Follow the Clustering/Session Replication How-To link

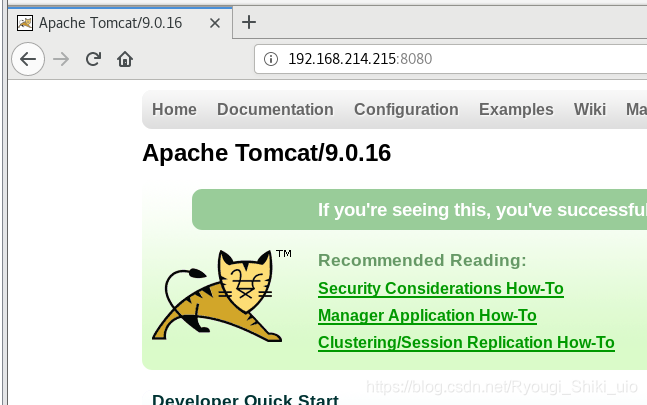click(466, 343)
